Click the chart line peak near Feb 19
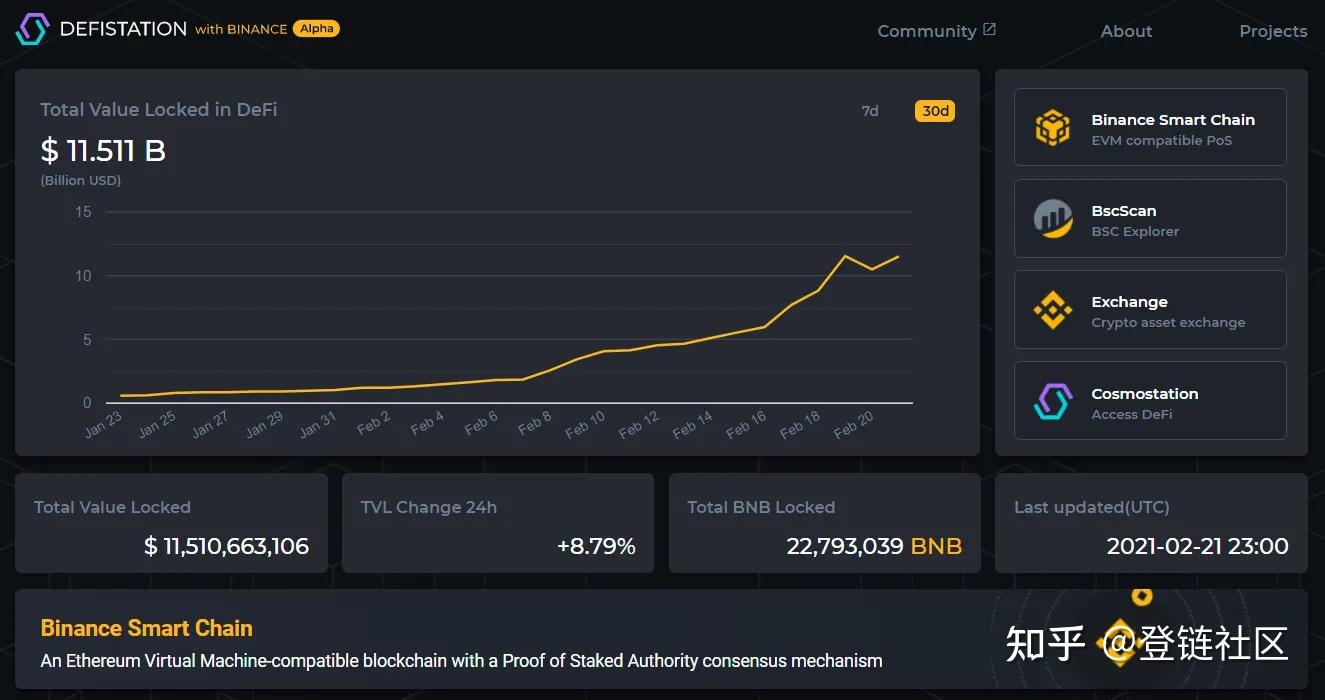 [846, 256]
